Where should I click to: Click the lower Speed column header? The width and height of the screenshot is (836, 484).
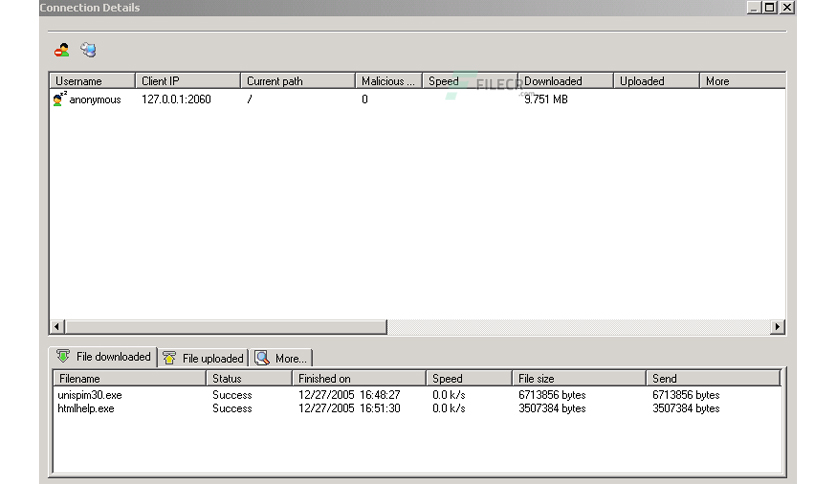469,378
